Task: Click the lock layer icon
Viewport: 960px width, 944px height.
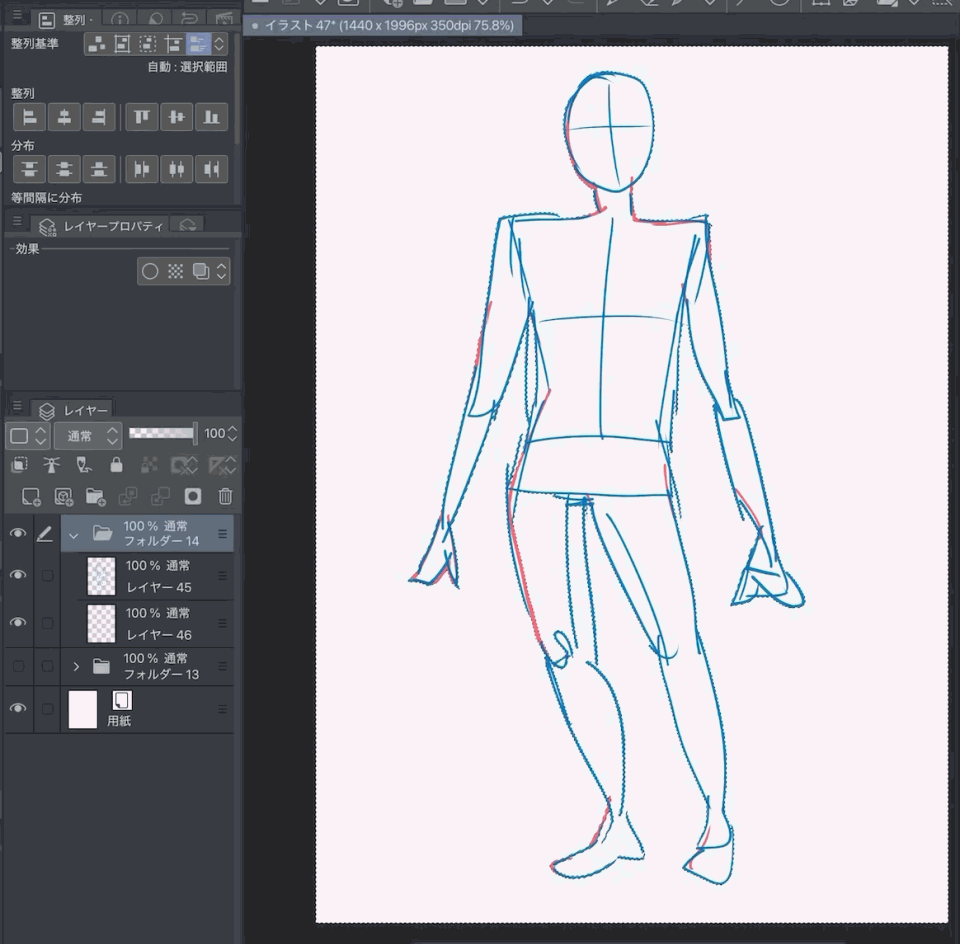Action: [116, 465]
